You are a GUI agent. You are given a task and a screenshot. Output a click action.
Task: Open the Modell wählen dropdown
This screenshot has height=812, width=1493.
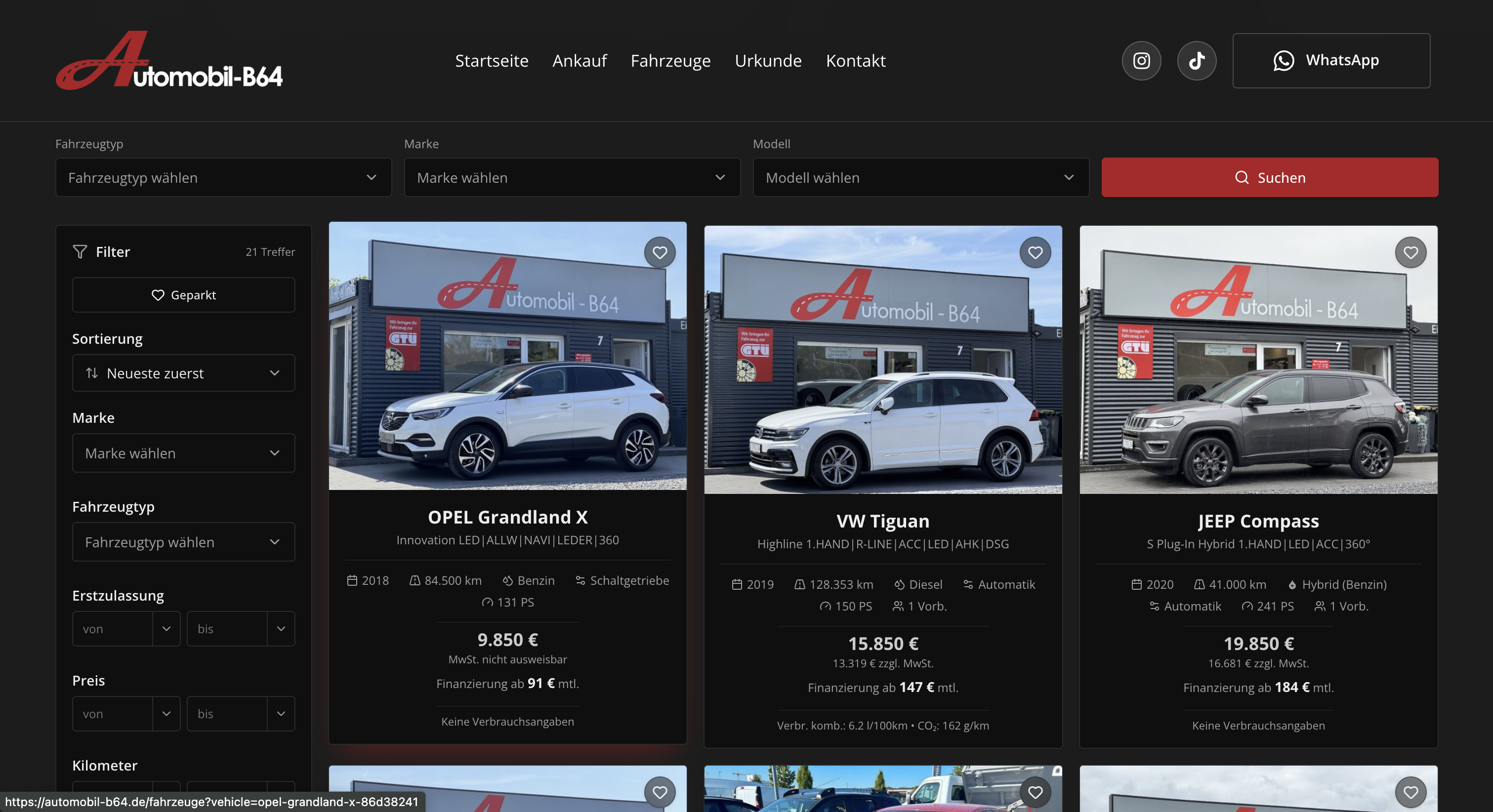pos(921,177)
